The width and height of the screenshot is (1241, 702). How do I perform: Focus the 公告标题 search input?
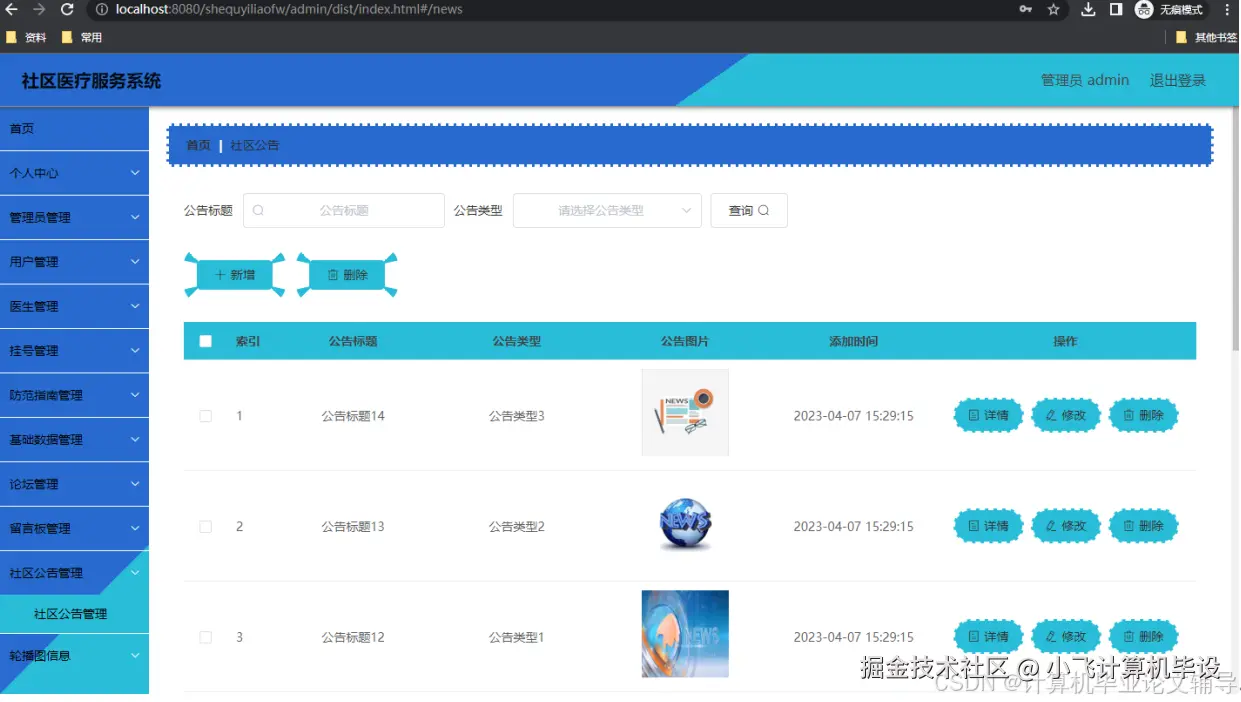click(344, 210)
